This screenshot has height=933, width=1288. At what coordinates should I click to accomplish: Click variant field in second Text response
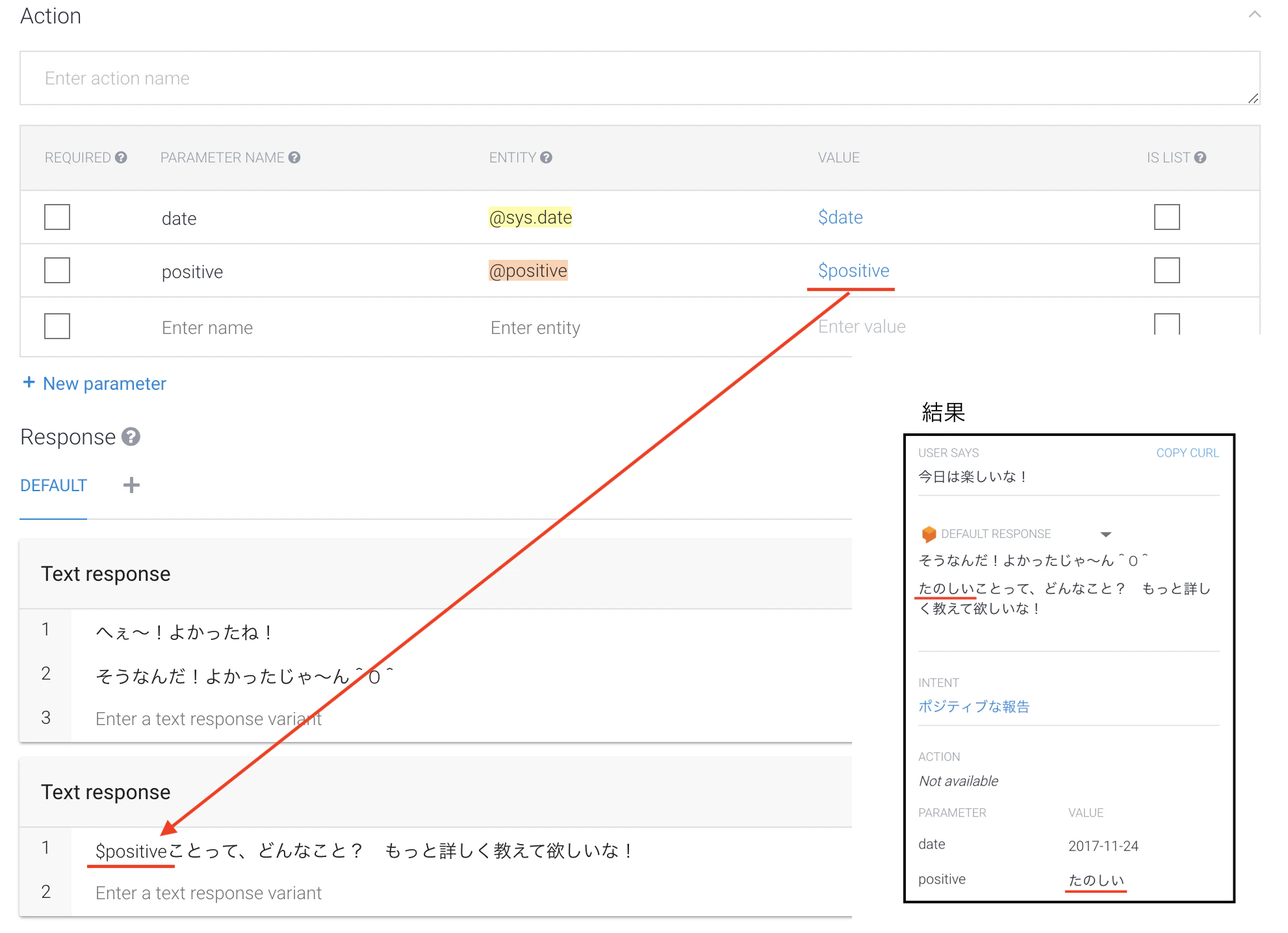click(x=209, y=893)
